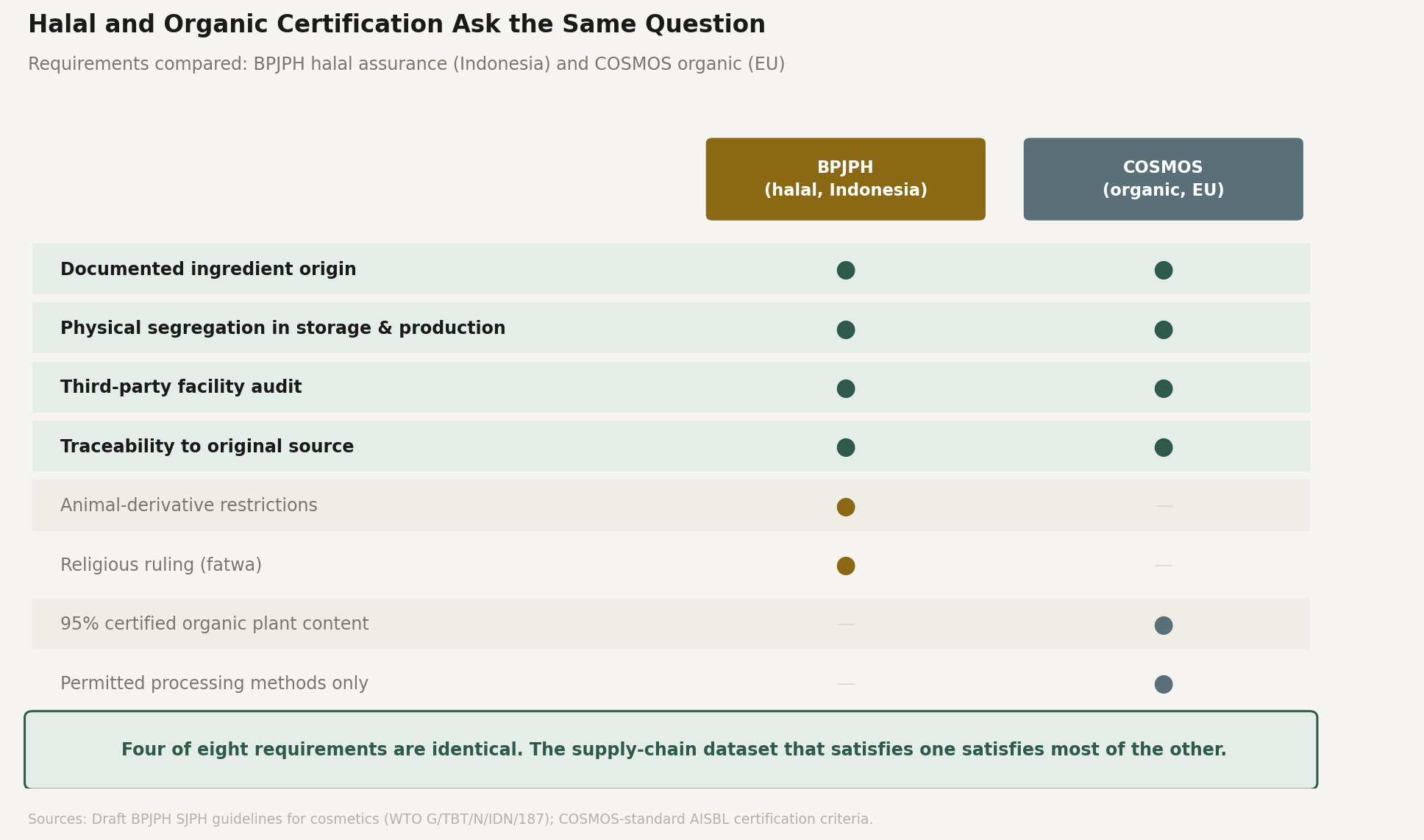Click gold BPJPH dot for Animal-derivative restrictions

coord(846,507)
